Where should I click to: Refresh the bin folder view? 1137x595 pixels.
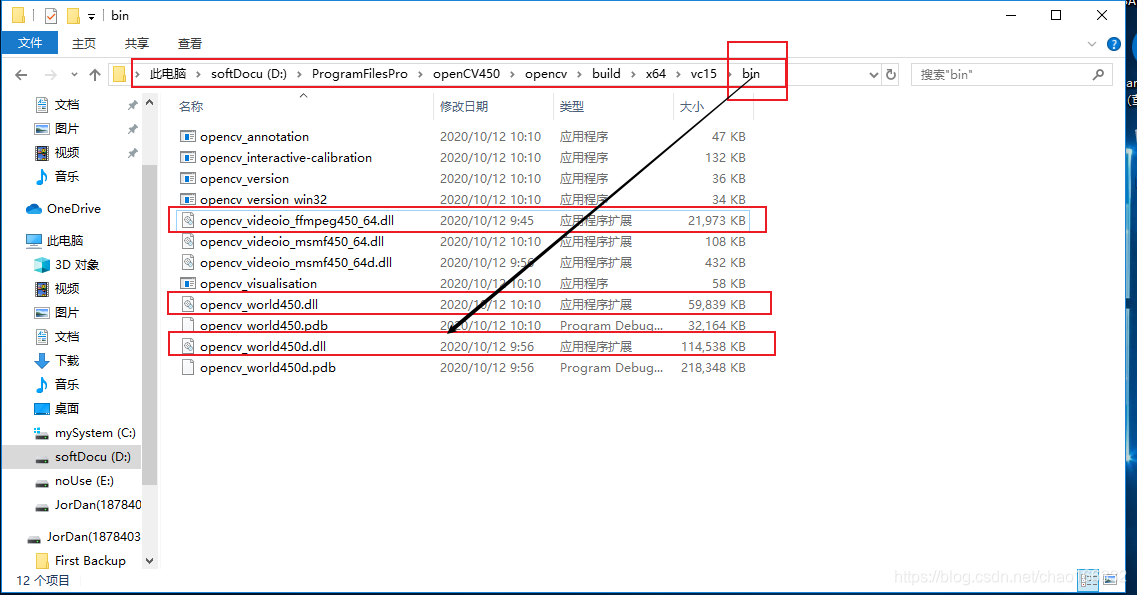coord(891,74)
